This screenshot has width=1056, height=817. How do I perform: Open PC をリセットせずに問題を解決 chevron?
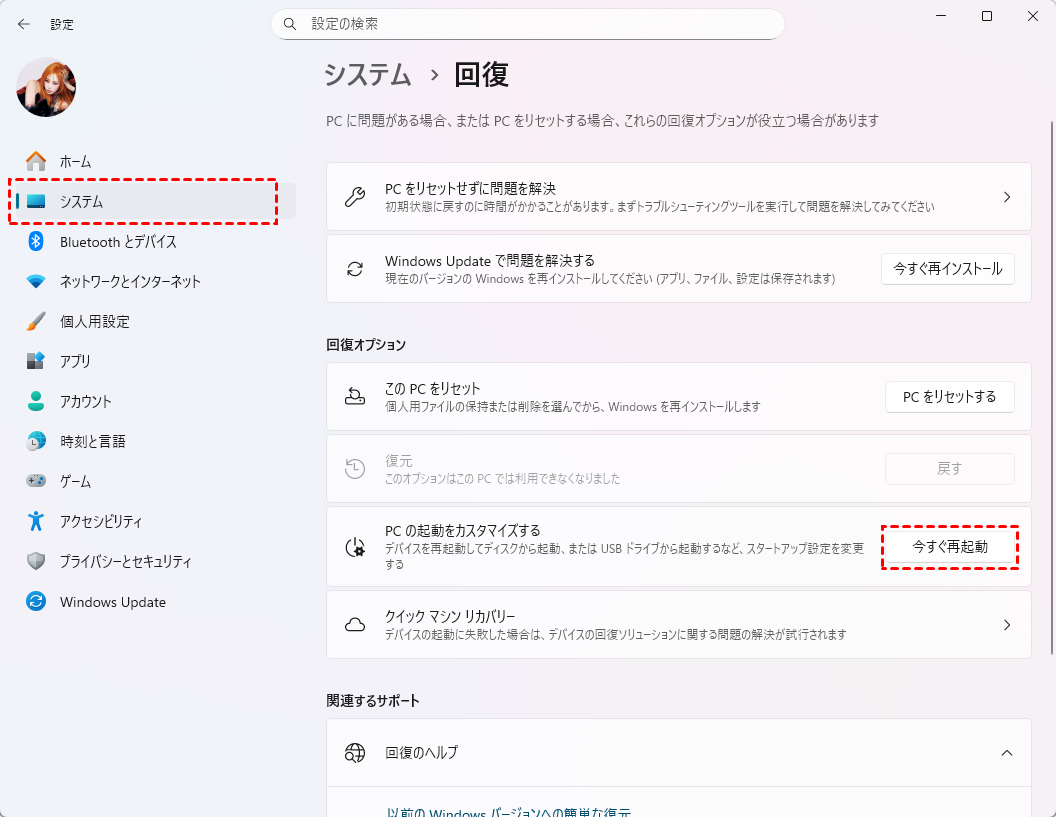[x=1007, y=197]
